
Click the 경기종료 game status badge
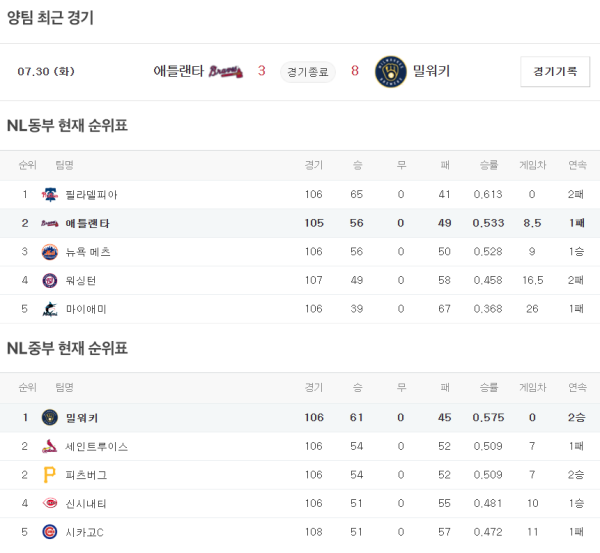click(x=307, y=71)
